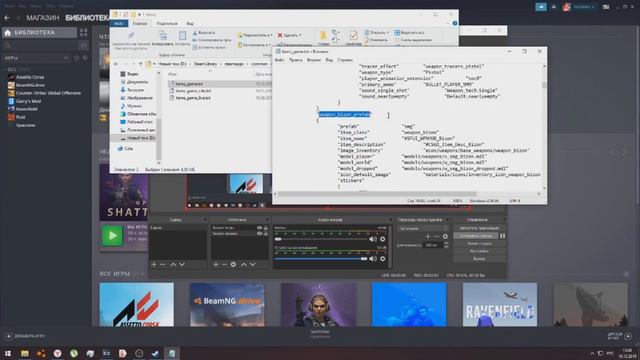The image size is (640, 360).
Task: Toggle visibility eye of second OBS source
Action: 259,233
